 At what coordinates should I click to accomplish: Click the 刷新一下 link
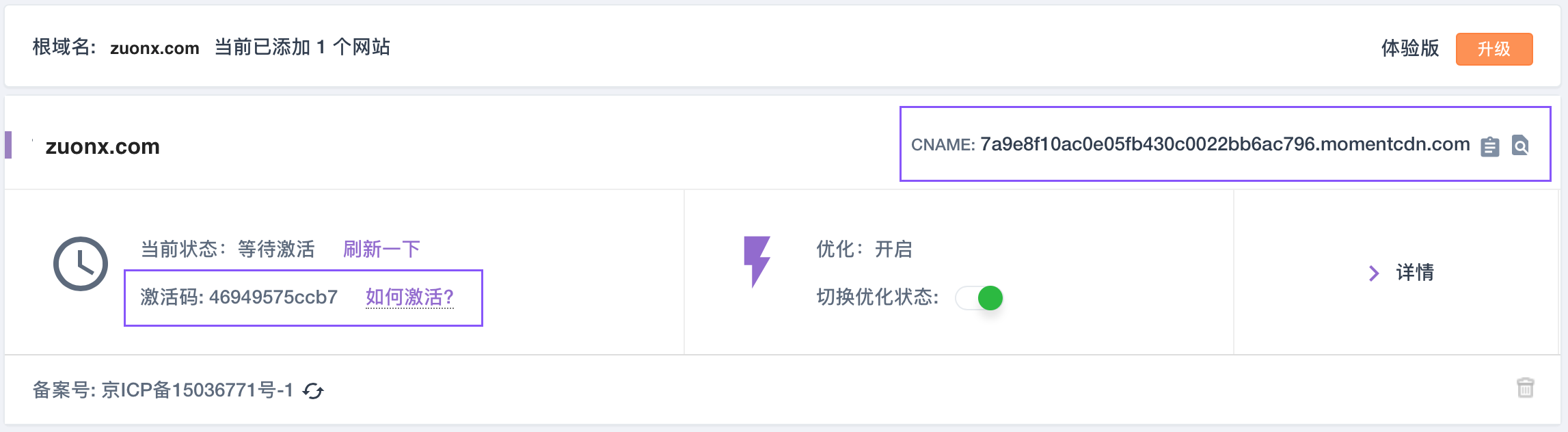click(x=381, y=249)
